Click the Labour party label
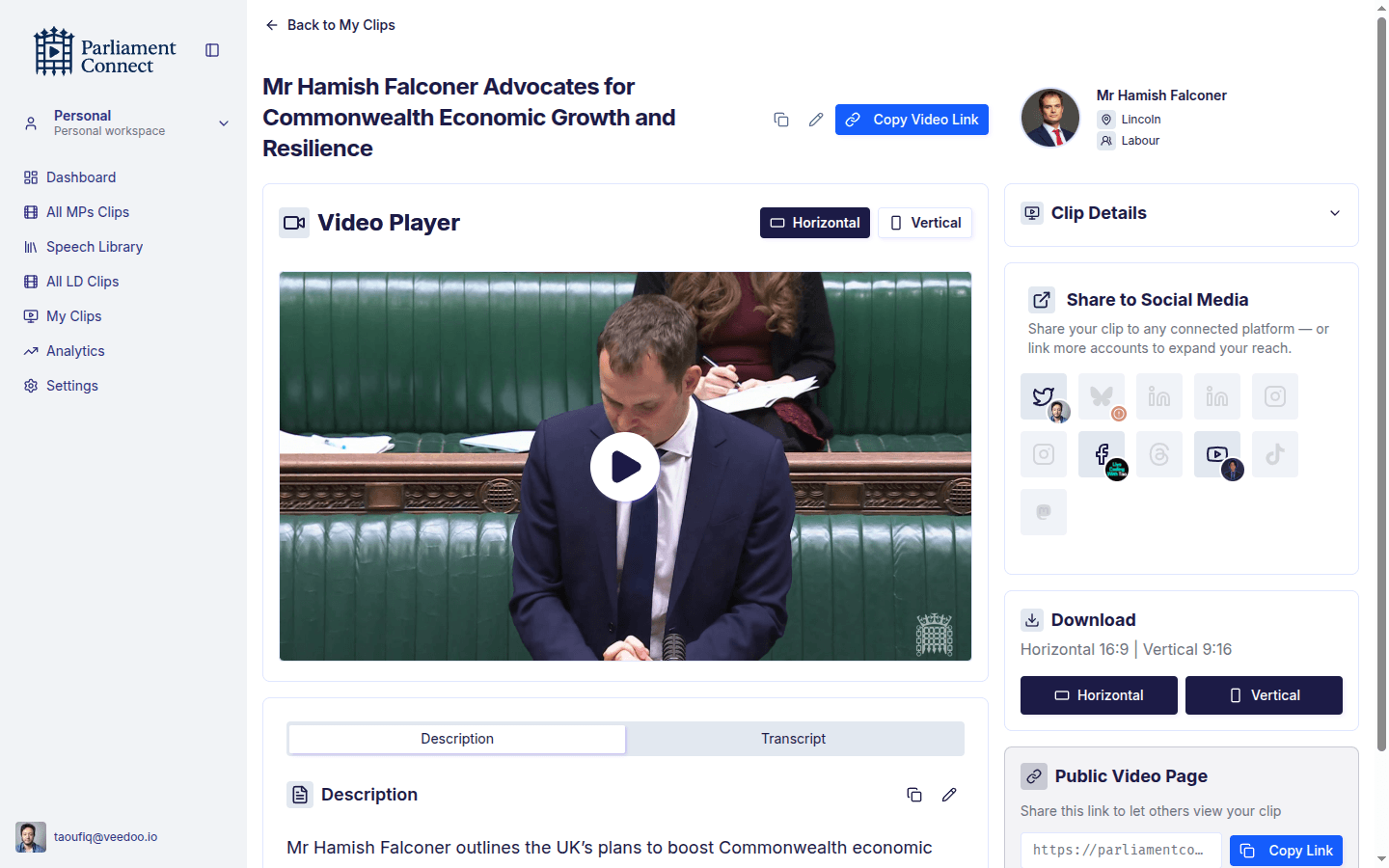The image size is (1389, 868). click(1140, 141)
